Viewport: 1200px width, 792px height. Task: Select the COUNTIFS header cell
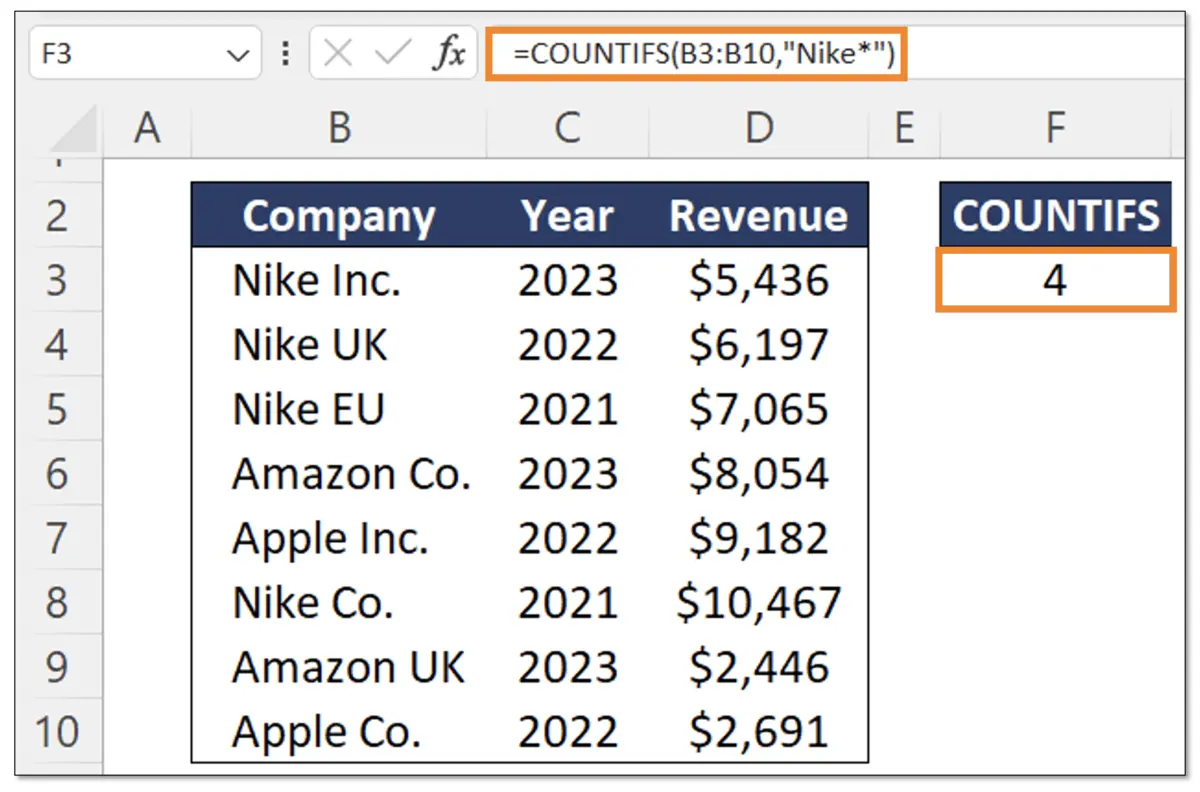coord(1054,214)
